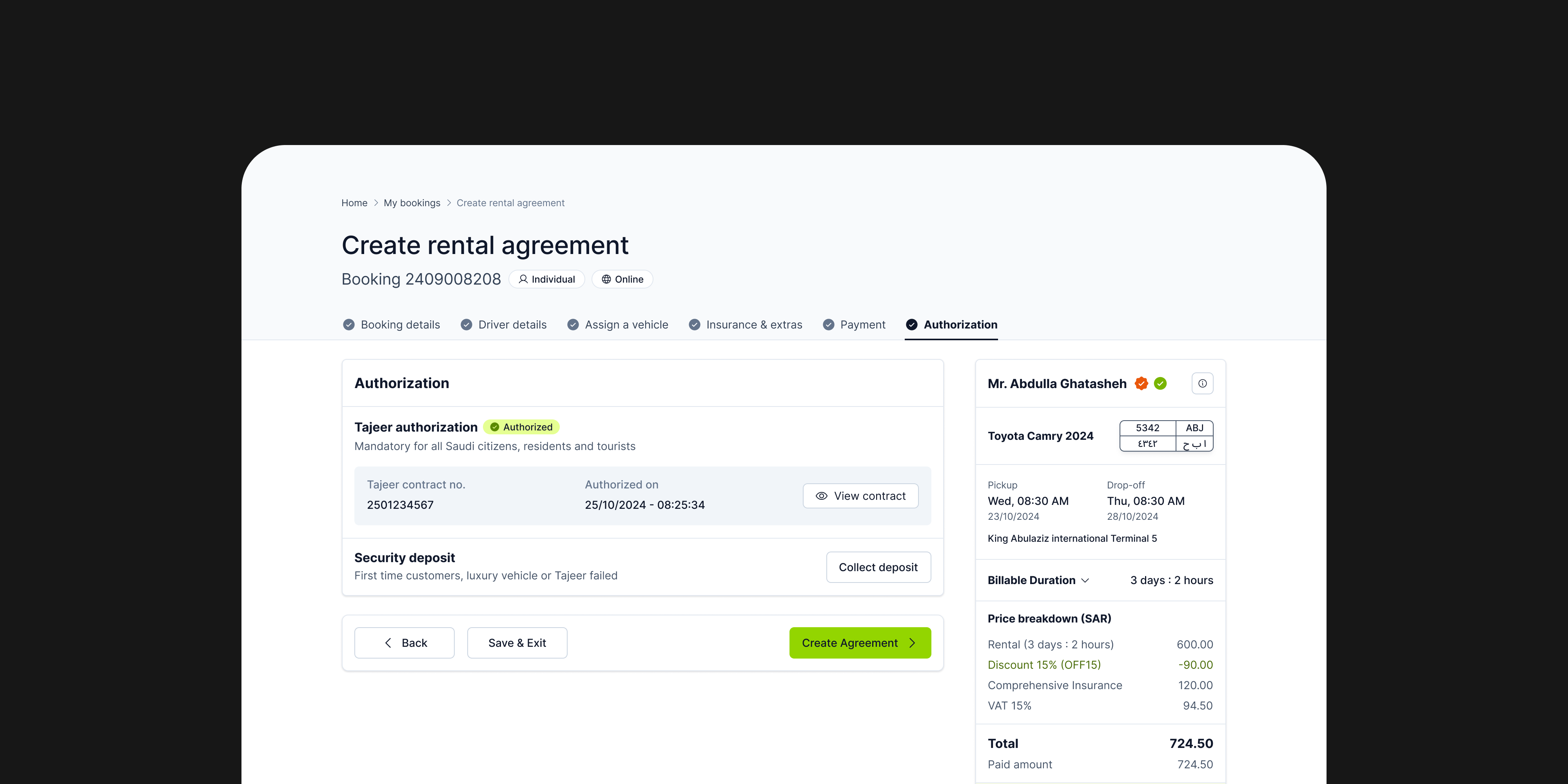This screenshot has height=784, width=1568.
Task: Click the eye icon in View contract
Action: (821, 496)
